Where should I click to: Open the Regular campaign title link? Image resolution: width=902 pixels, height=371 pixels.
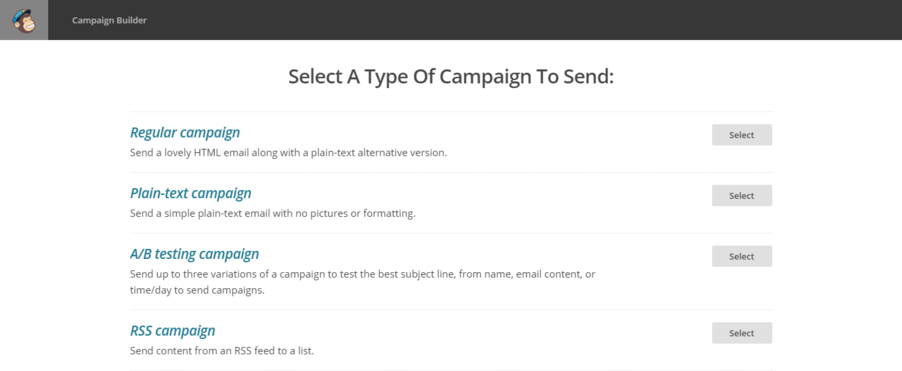coord(185,133)
